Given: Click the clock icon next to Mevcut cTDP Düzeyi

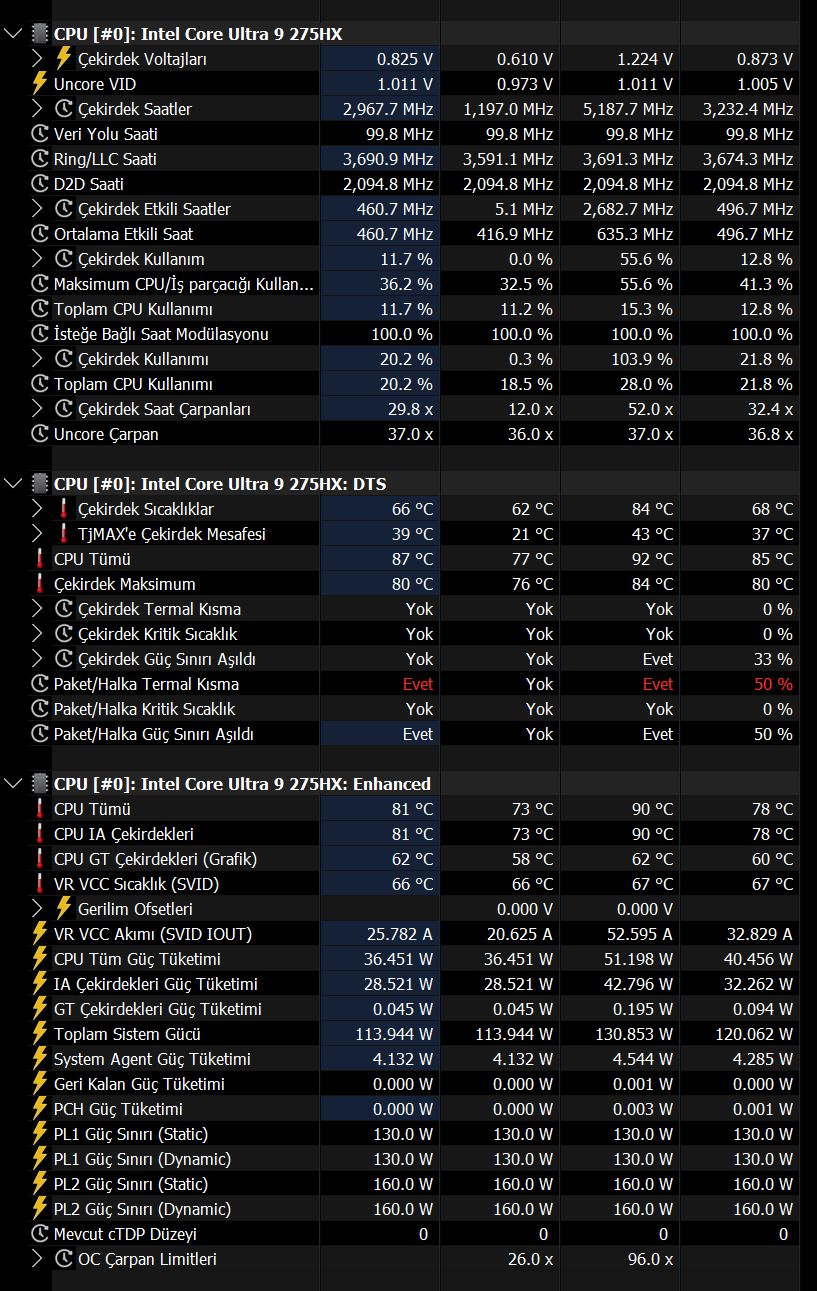Looking at the screenshot, I should click(x=40, y=1234).
